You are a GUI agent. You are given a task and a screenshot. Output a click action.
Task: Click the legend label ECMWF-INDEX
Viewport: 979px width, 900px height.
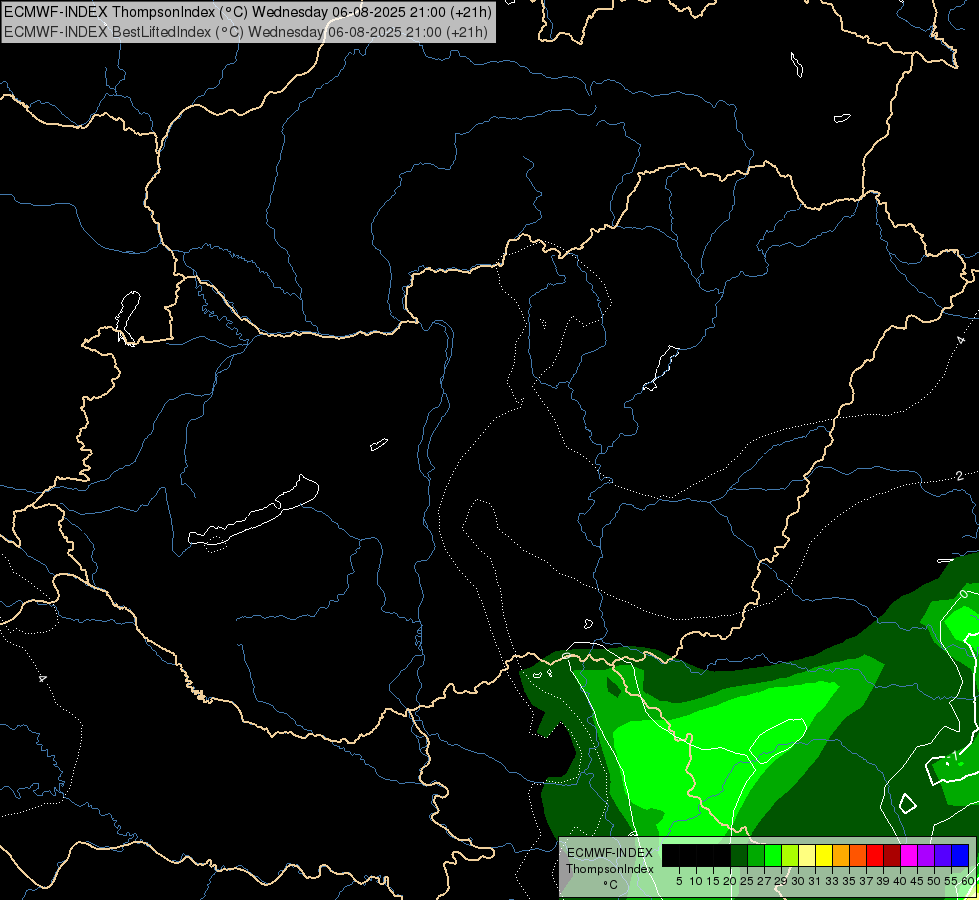[610, 853]
